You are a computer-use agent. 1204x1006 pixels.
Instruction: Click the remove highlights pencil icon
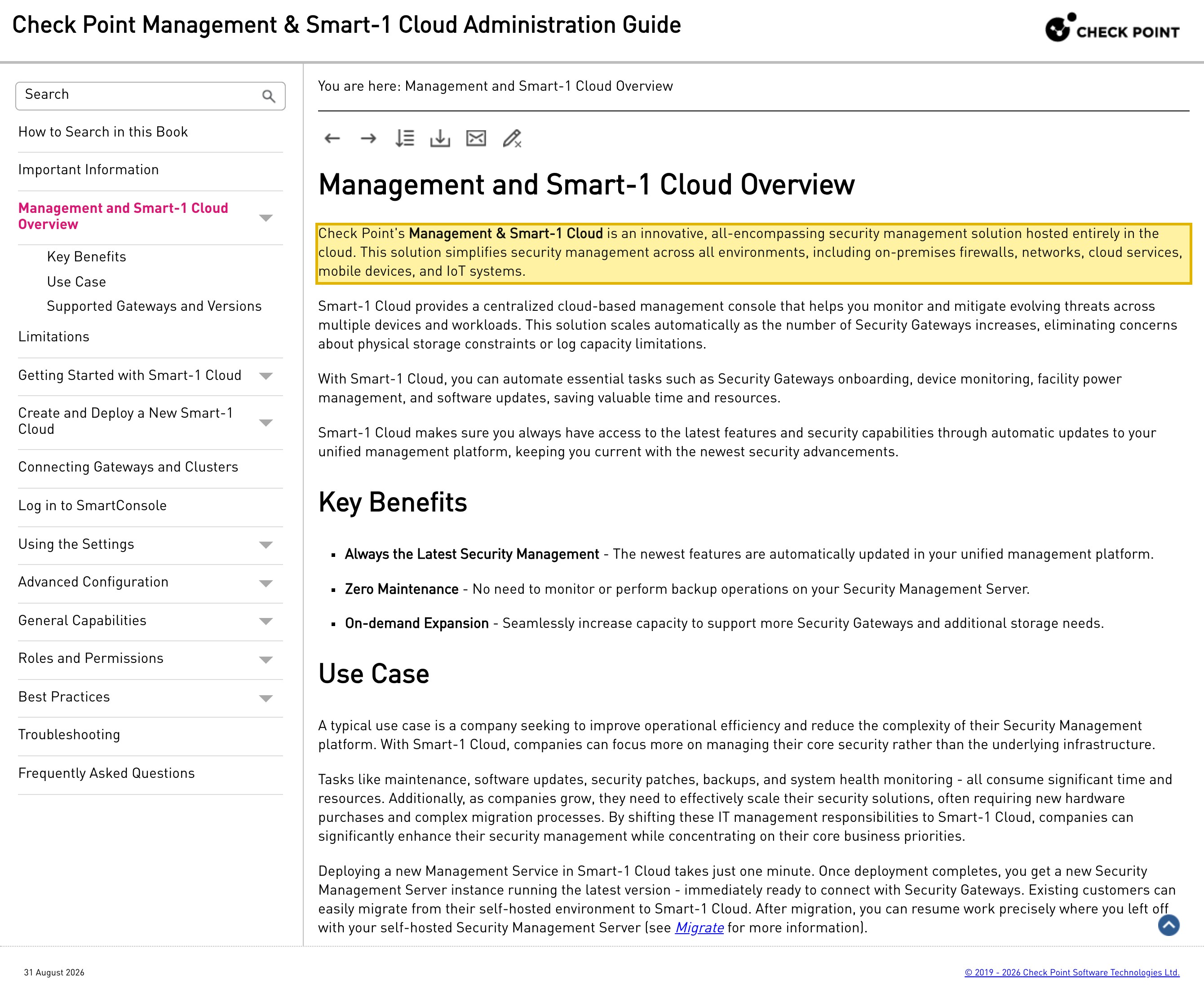512,139
